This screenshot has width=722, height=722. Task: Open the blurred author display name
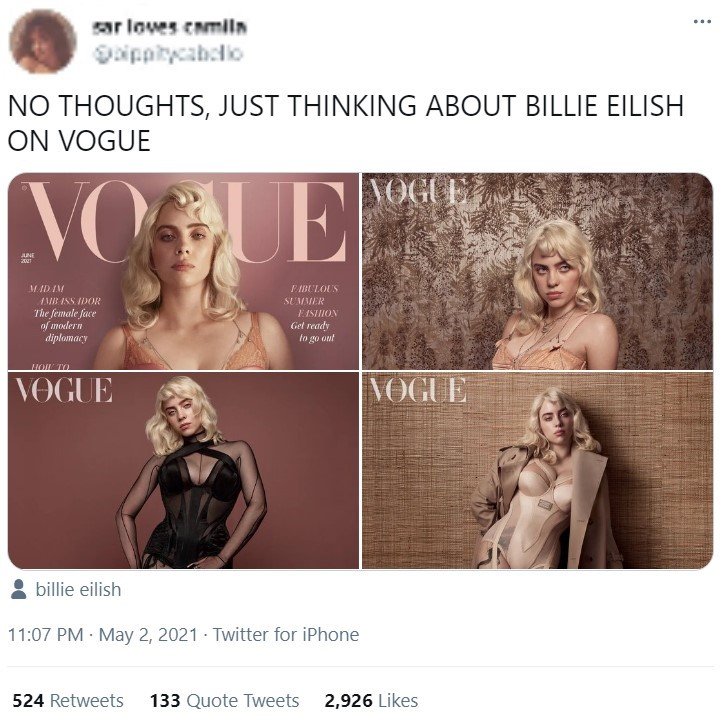click(169, 28)
